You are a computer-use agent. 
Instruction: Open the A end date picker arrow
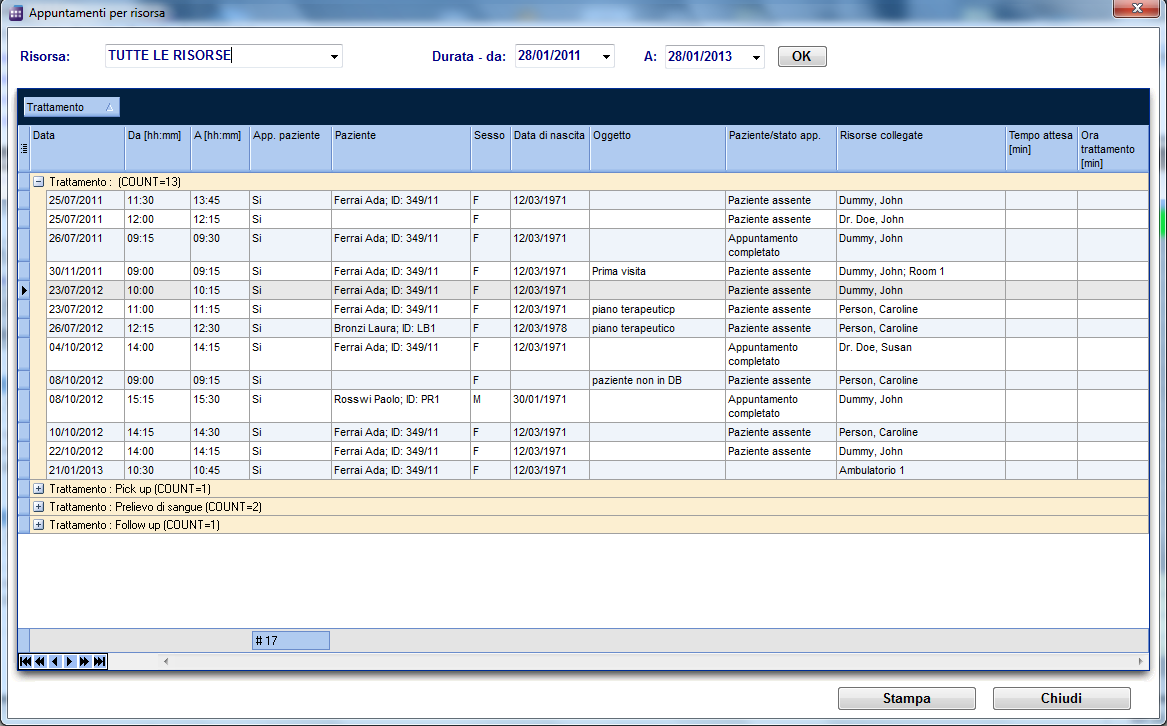click(756, 57)
